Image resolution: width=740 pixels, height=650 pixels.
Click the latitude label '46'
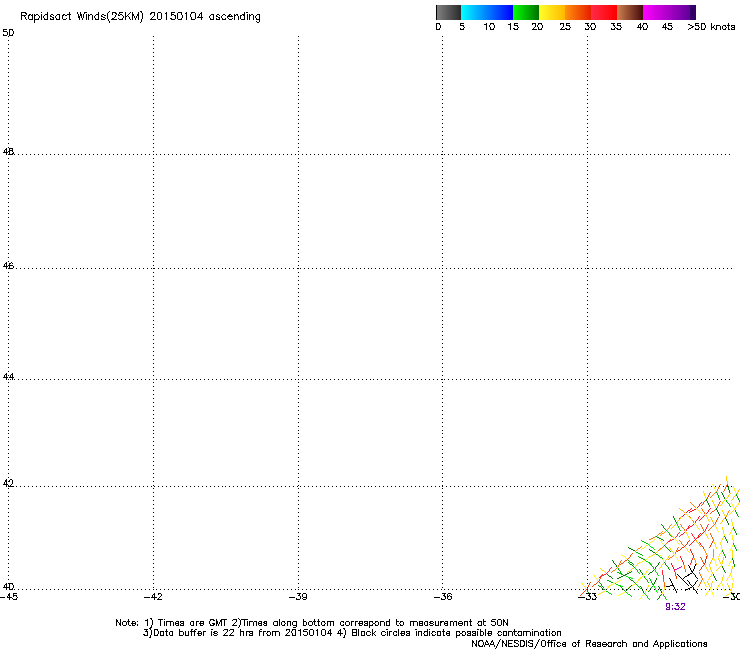(x=8, y=266)
